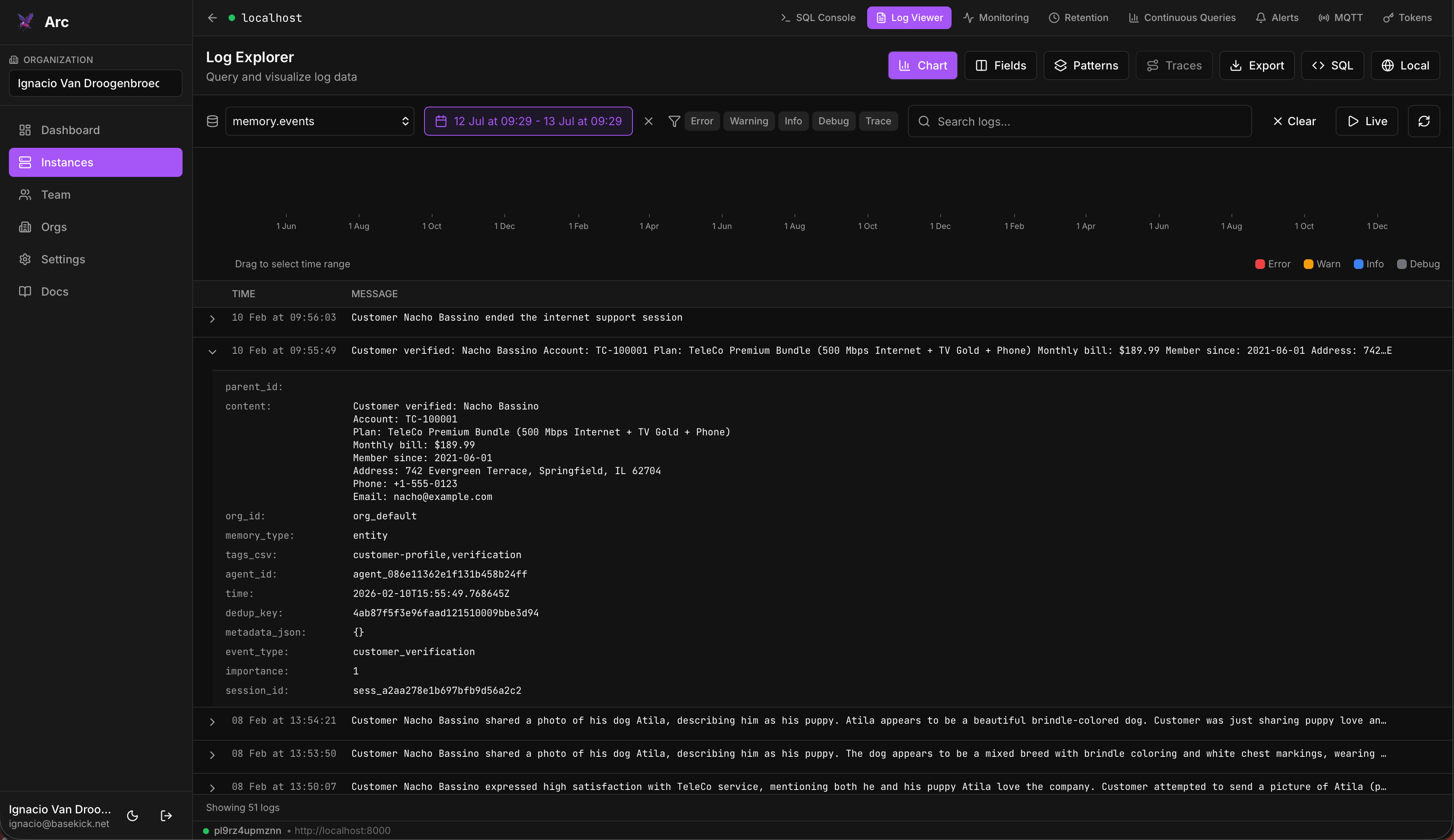Expand the 13:53:50 log row
This screenshot has height=840, width=1454.
(212, 755)
